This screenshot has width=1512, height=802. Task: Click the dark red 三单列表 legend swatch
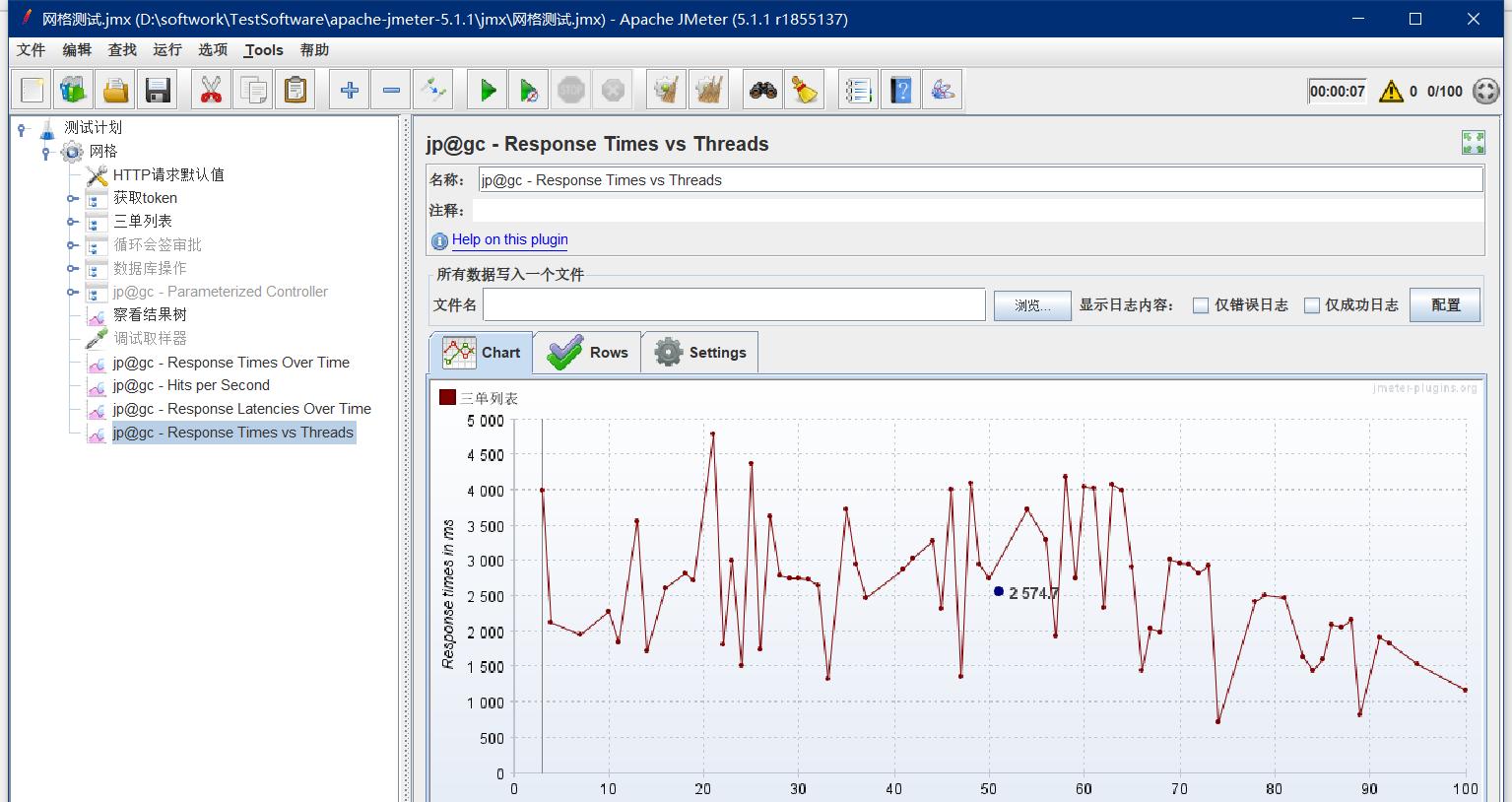point(448,397)
